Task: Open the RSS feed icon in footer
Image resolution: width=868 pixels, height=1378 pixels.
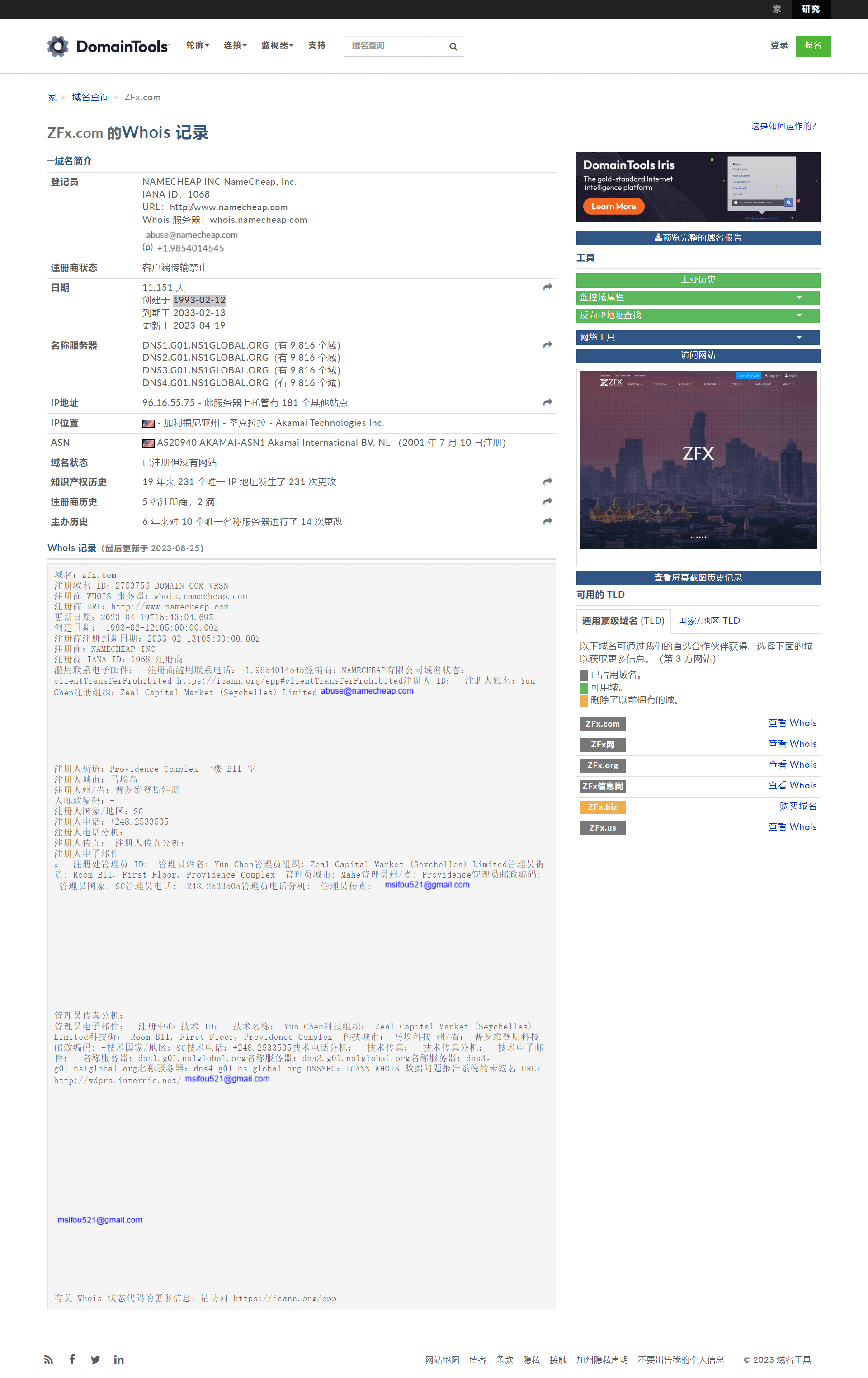Action: click(49, 1359)
